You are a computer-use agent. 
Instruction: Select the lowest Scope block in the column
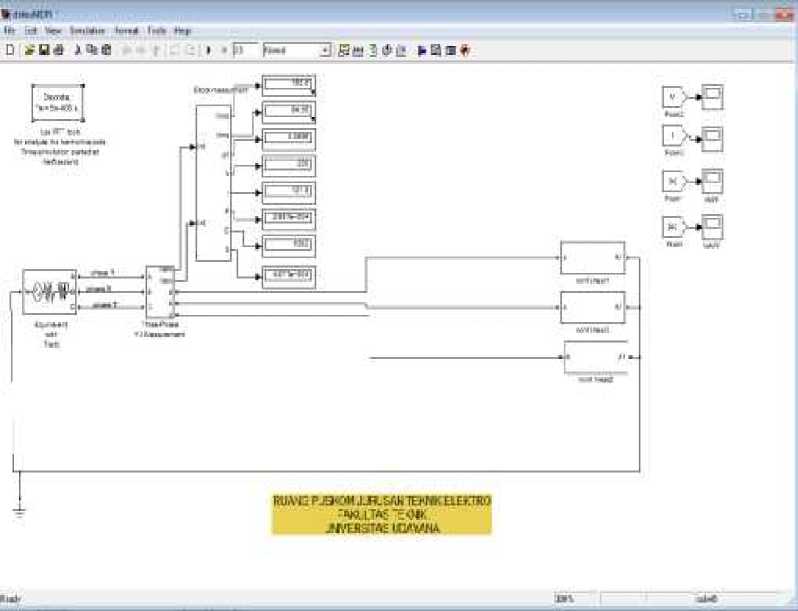click(x=712, y=227)
